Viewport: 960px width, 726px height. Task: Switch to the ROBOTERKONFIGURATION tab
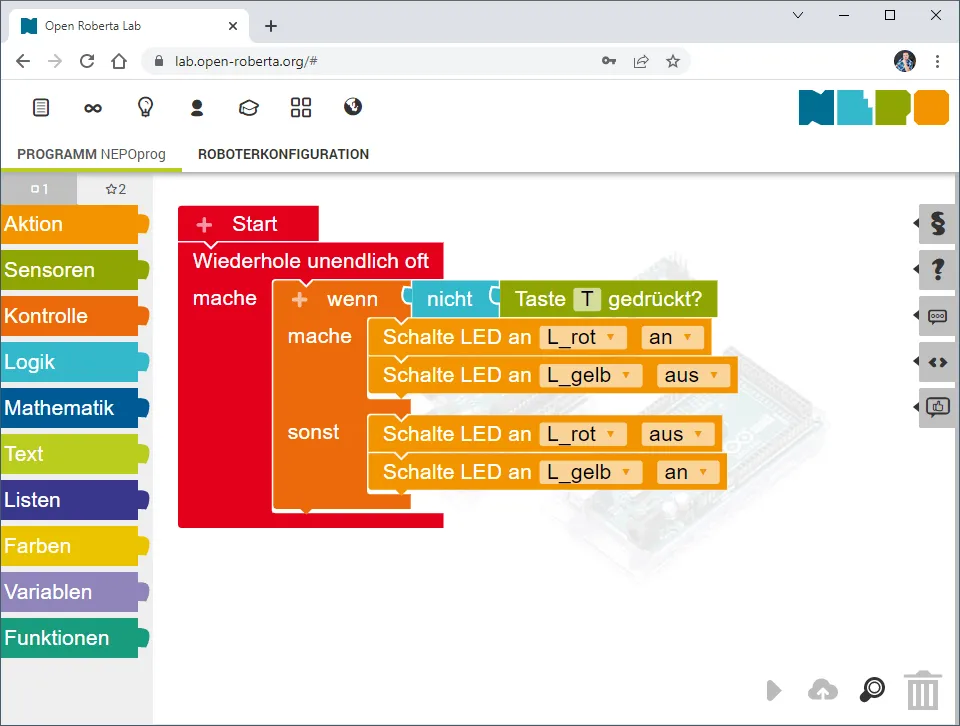[284, 154]
